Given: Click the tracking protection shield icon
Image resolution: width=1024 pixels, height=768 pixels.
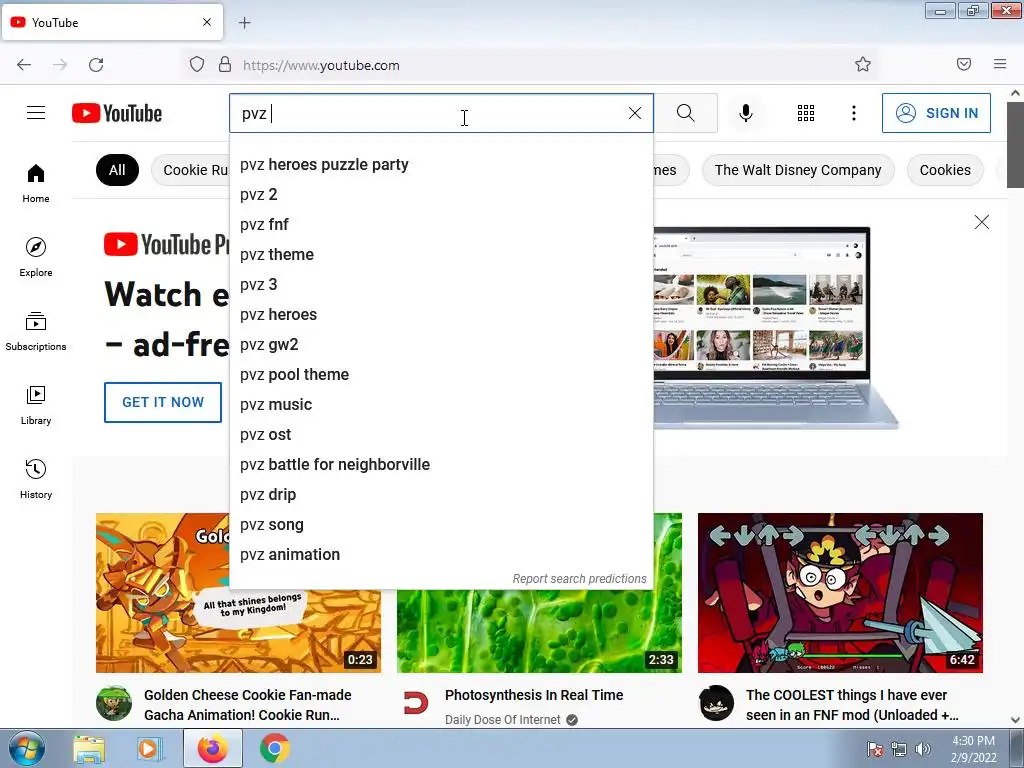Looking at the screenshot, I should [197, 65].
